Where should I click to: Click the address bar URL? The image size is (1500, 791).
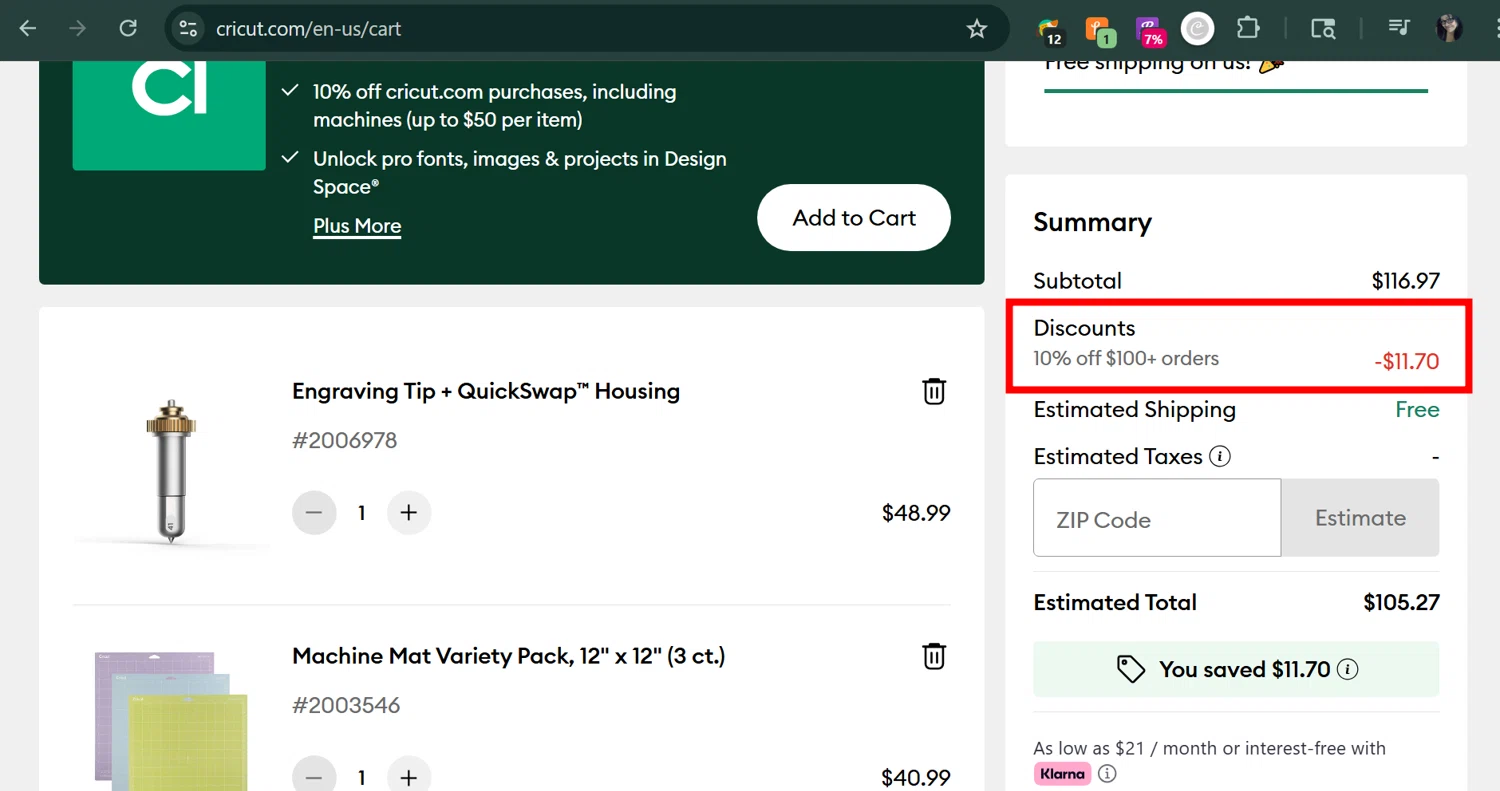[309, 29]
